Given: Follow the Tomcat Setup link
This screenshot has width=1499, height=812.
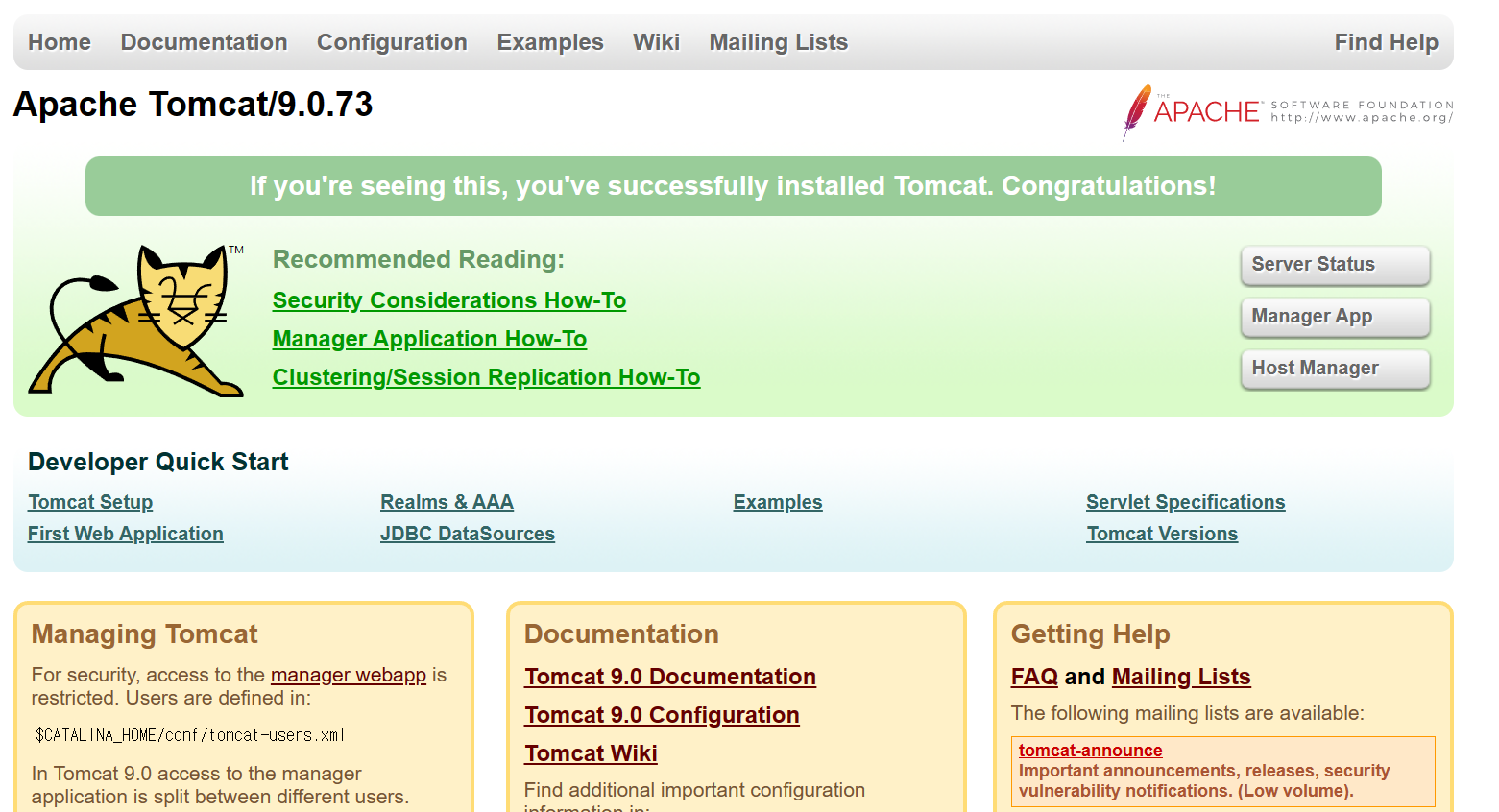Looking at the screenshot, I should coord(90,502).
